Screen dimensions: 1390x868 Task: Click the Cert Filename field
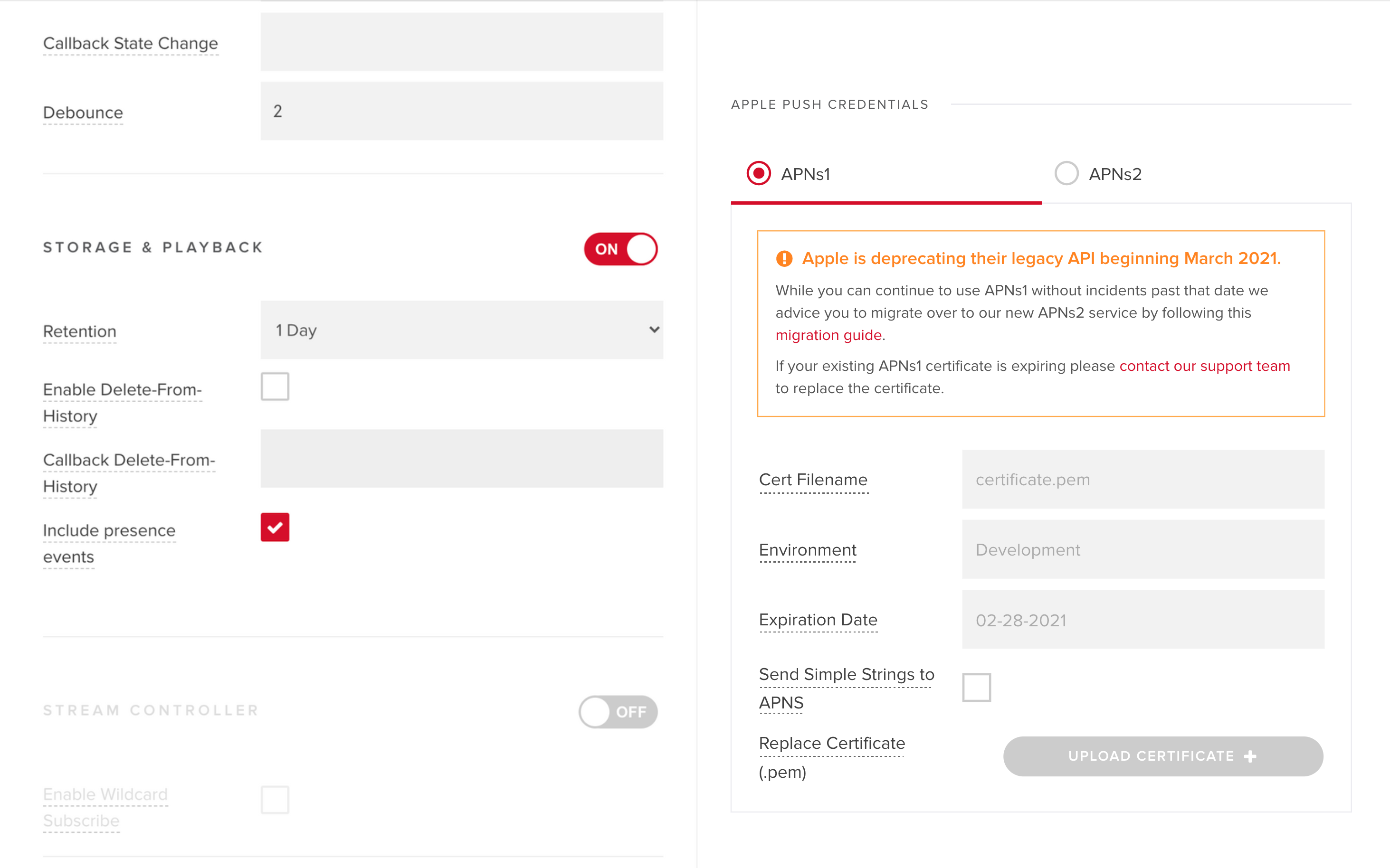pyautogui.click(x=1142, y=480)
